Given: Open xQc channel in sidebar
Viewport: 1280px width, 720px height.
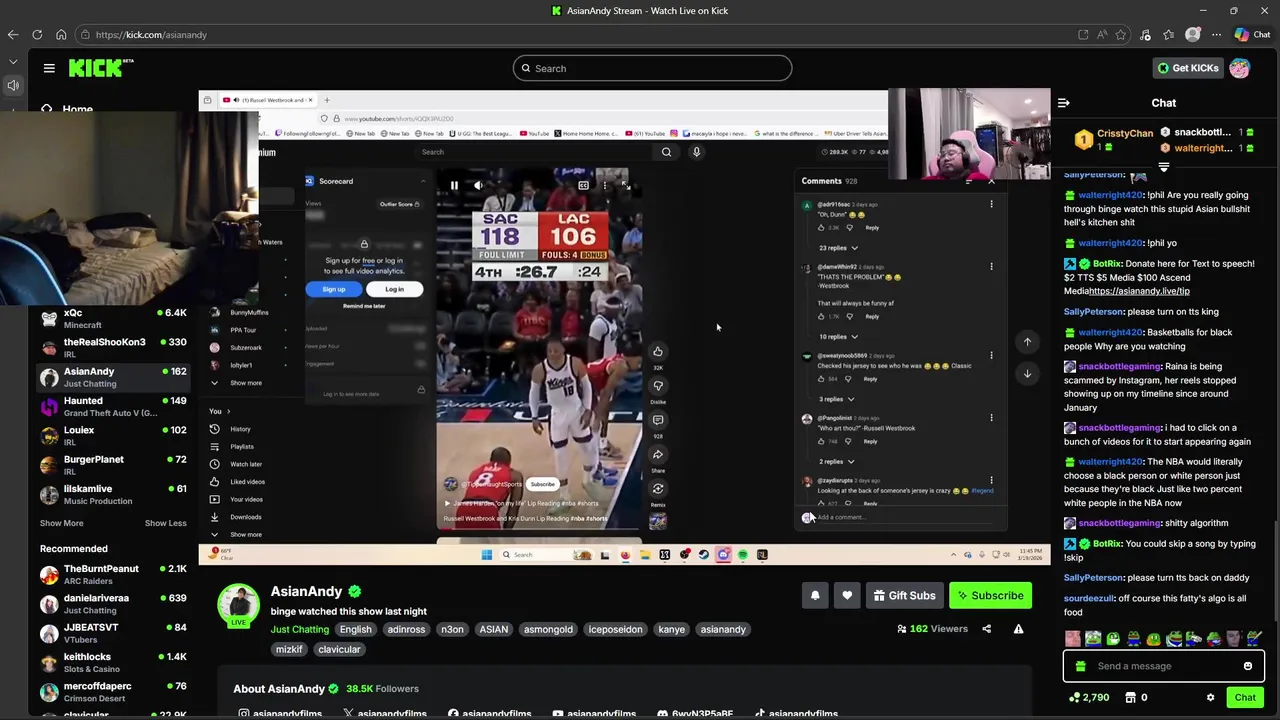Looking at the screenshot, I should 113,318.
